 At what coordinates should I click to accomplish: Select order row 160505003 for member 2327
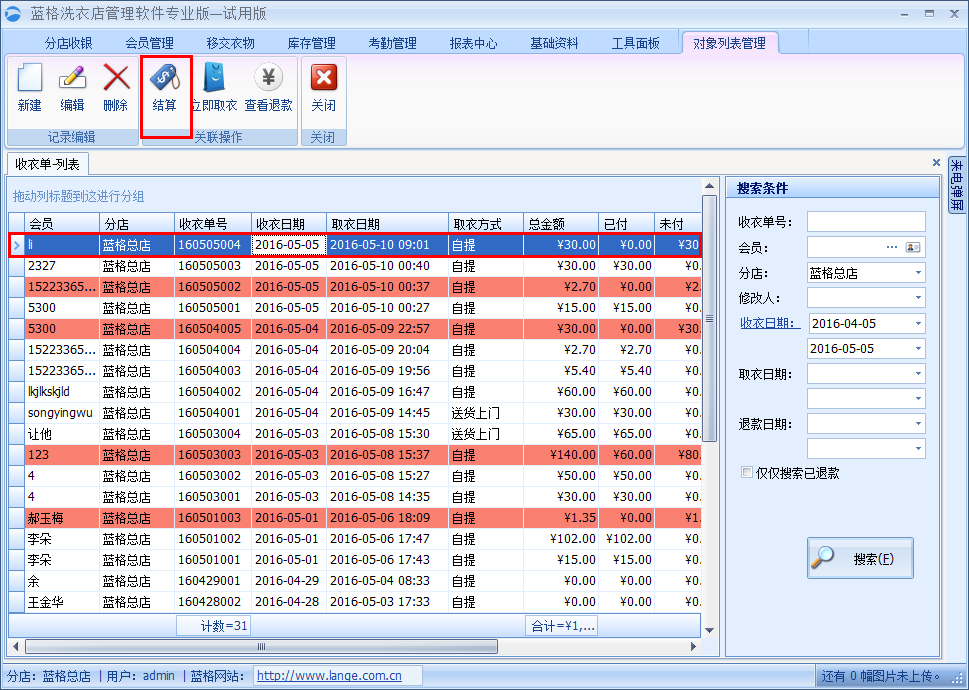(x=355, y=266)
